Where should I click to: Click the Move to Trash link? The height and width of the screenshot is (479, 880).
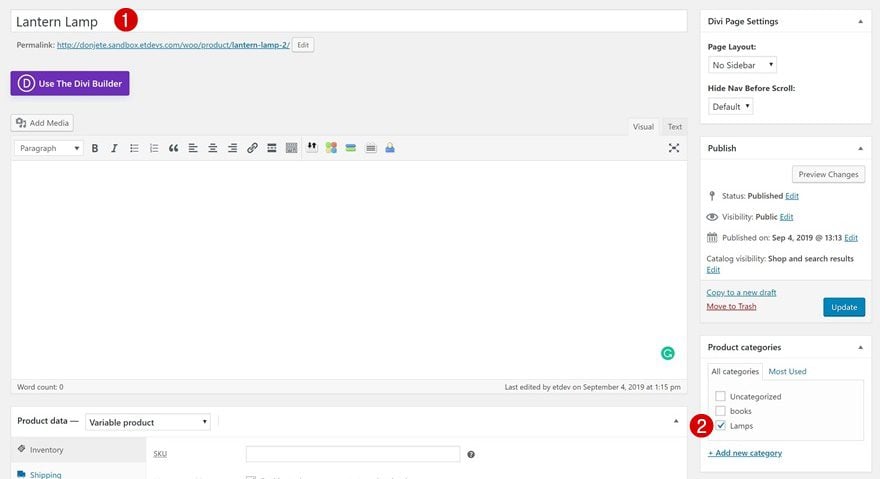click(731, 306)
